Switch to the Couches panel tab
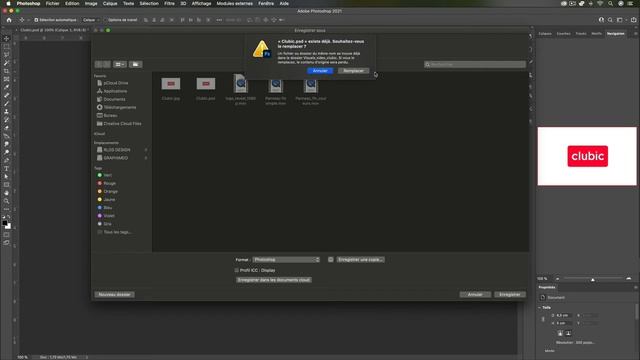This screenshot has height=360, width=640. tap(564, 33)
